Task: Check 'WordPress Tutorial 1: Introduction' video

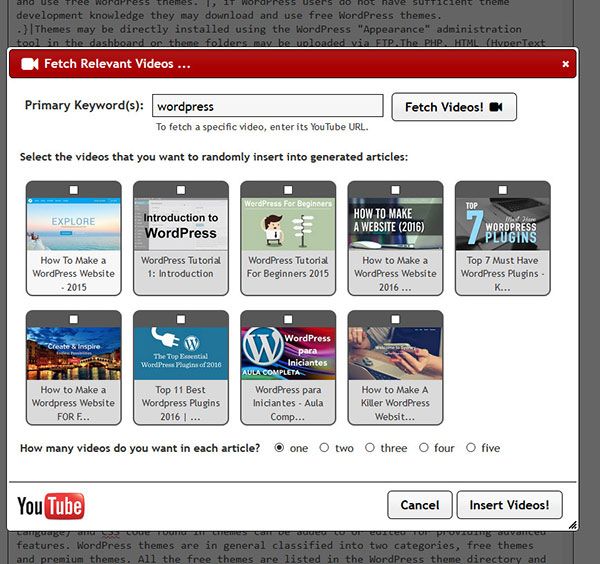Action: 181,190
